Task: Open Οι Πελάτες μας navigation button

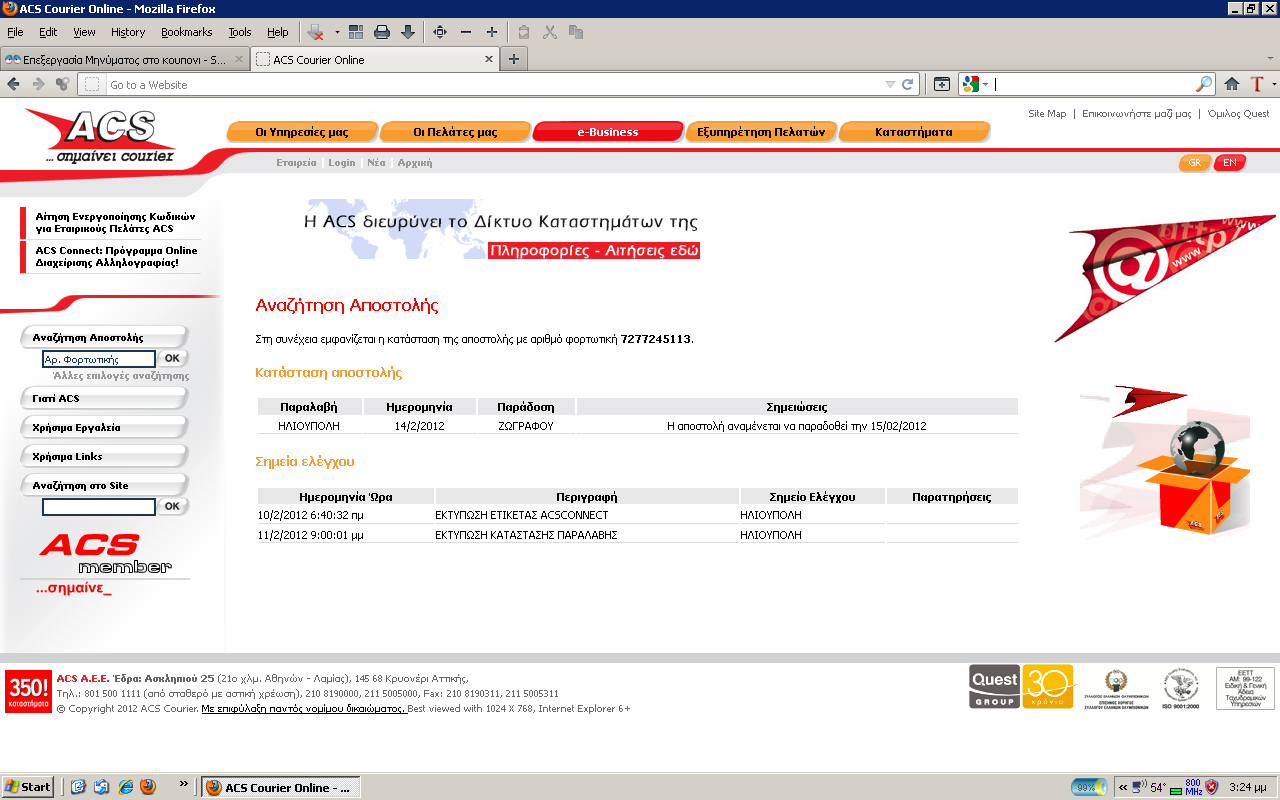Action: [x=455, y=131]
